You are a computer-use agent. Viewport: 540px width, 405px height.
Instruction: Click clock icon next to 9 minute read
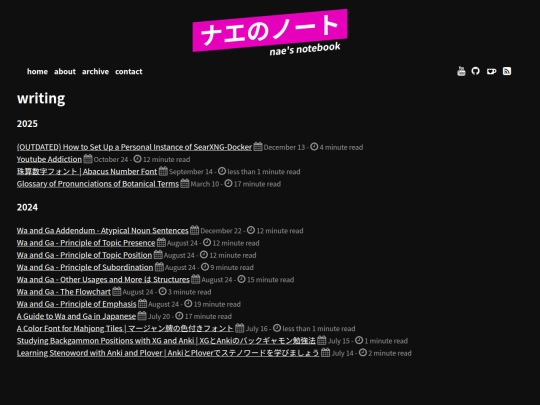click(205, 267)
